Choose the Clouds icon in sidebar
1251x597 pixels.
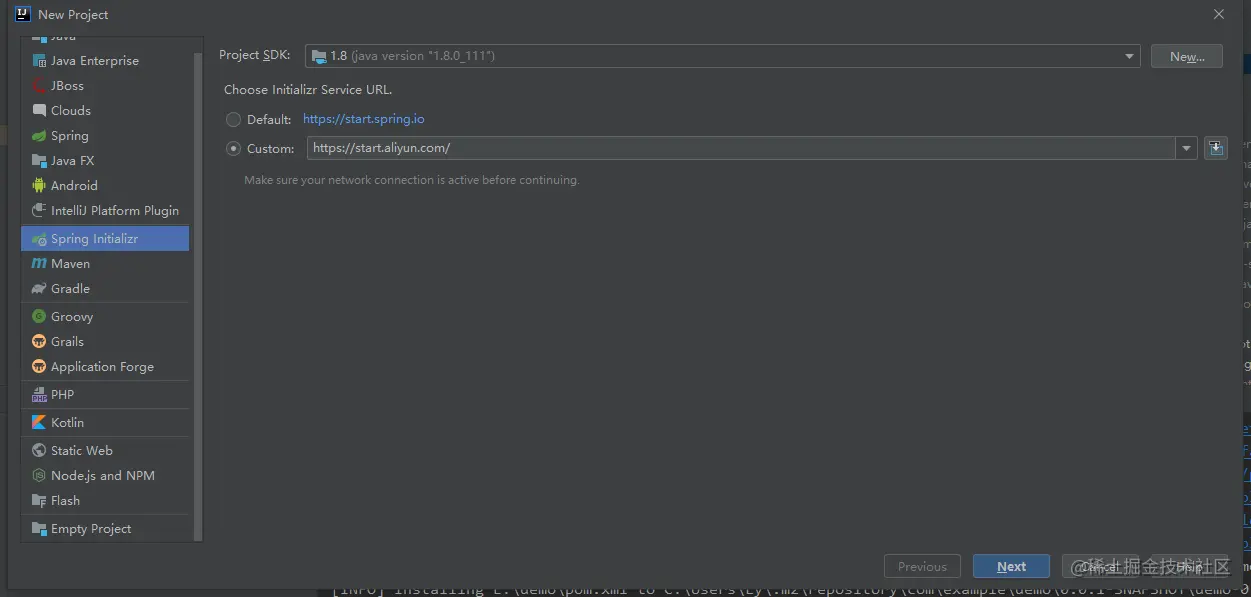(39, 111)
